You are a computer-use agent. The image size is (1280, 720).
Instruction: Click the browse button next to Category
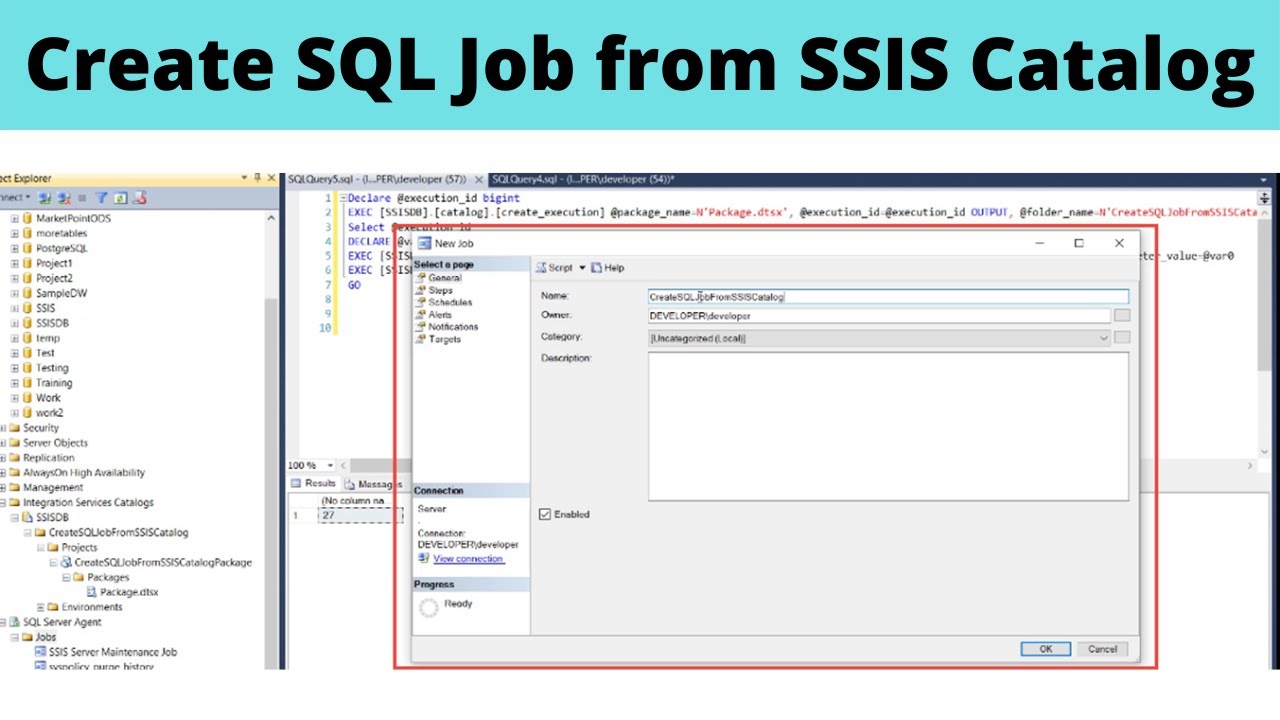tap(1122, 338)
